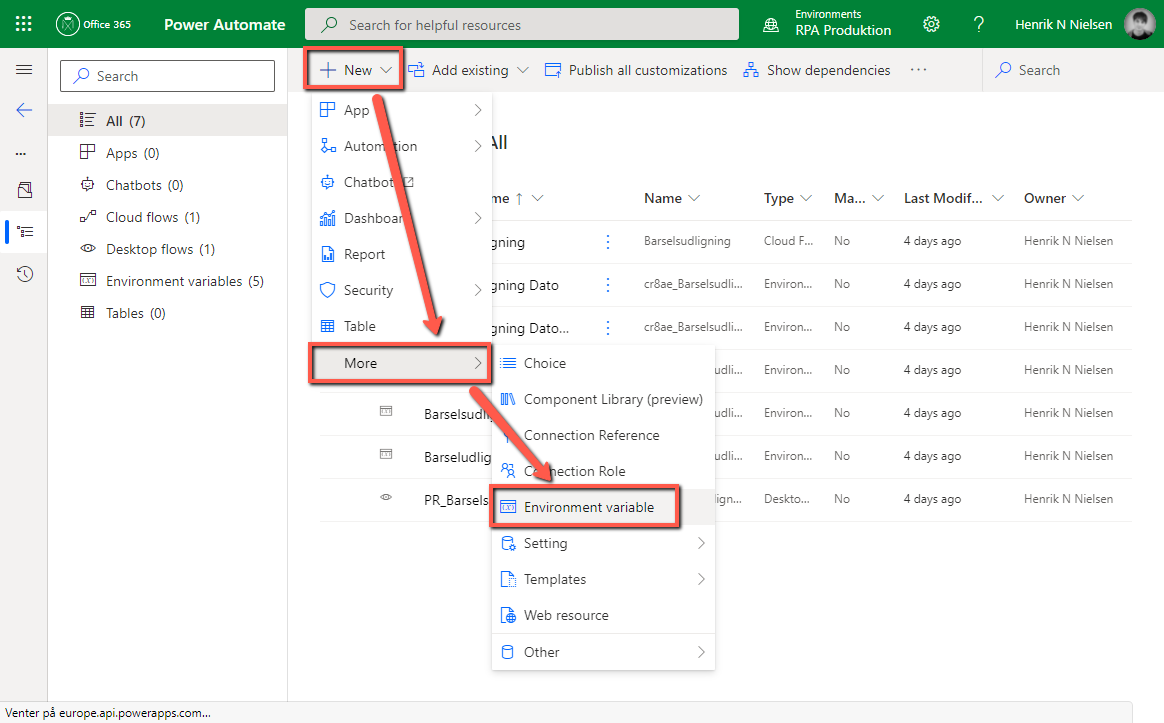
Task: Switch environment from RPA Produktion
Action: (x=843, y=24)
